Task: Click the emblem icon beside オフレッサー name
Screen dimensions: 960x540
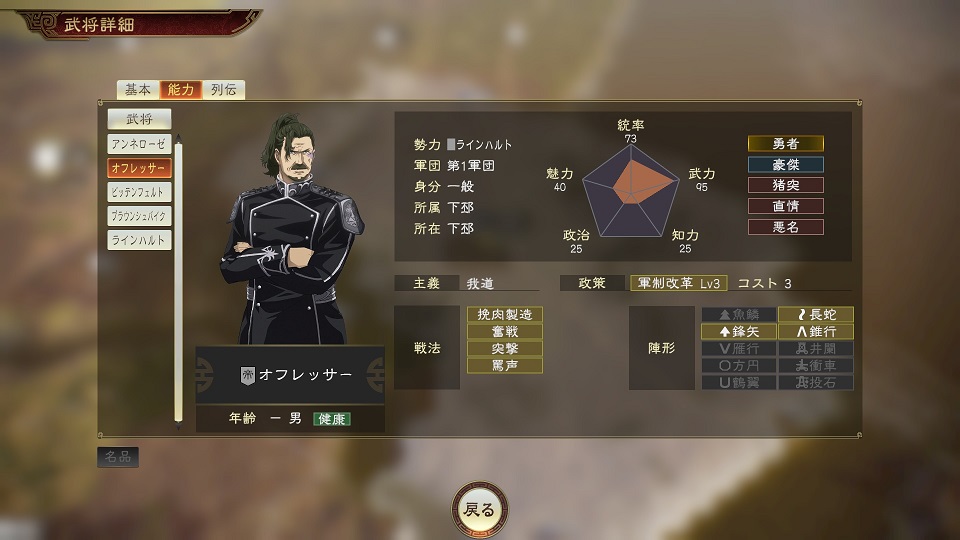Action: [247, 375]
